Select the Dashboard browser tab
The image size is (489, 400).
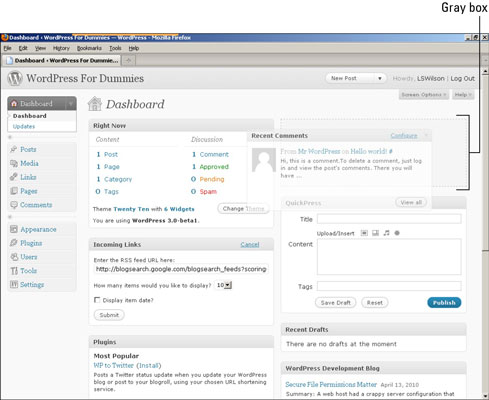[x=62, y=60]
